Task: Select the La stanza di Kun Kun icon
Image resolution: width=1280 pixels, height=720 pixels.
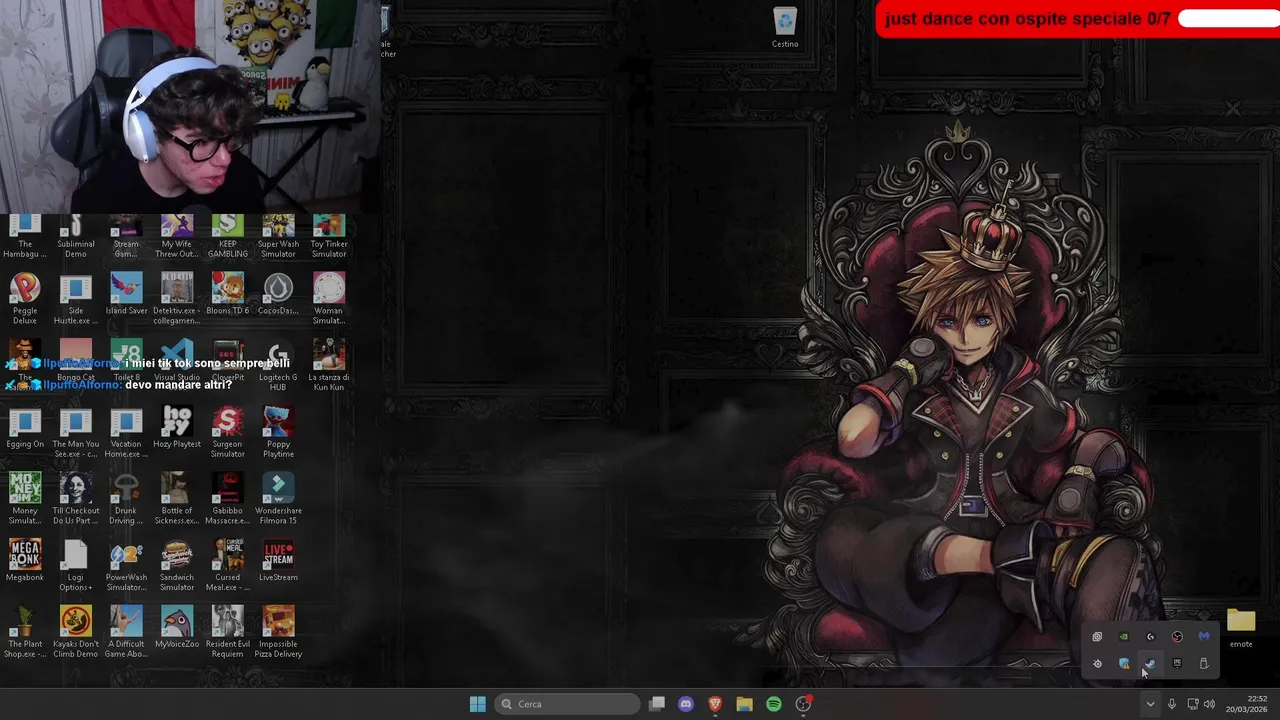Action: point(329,366)
